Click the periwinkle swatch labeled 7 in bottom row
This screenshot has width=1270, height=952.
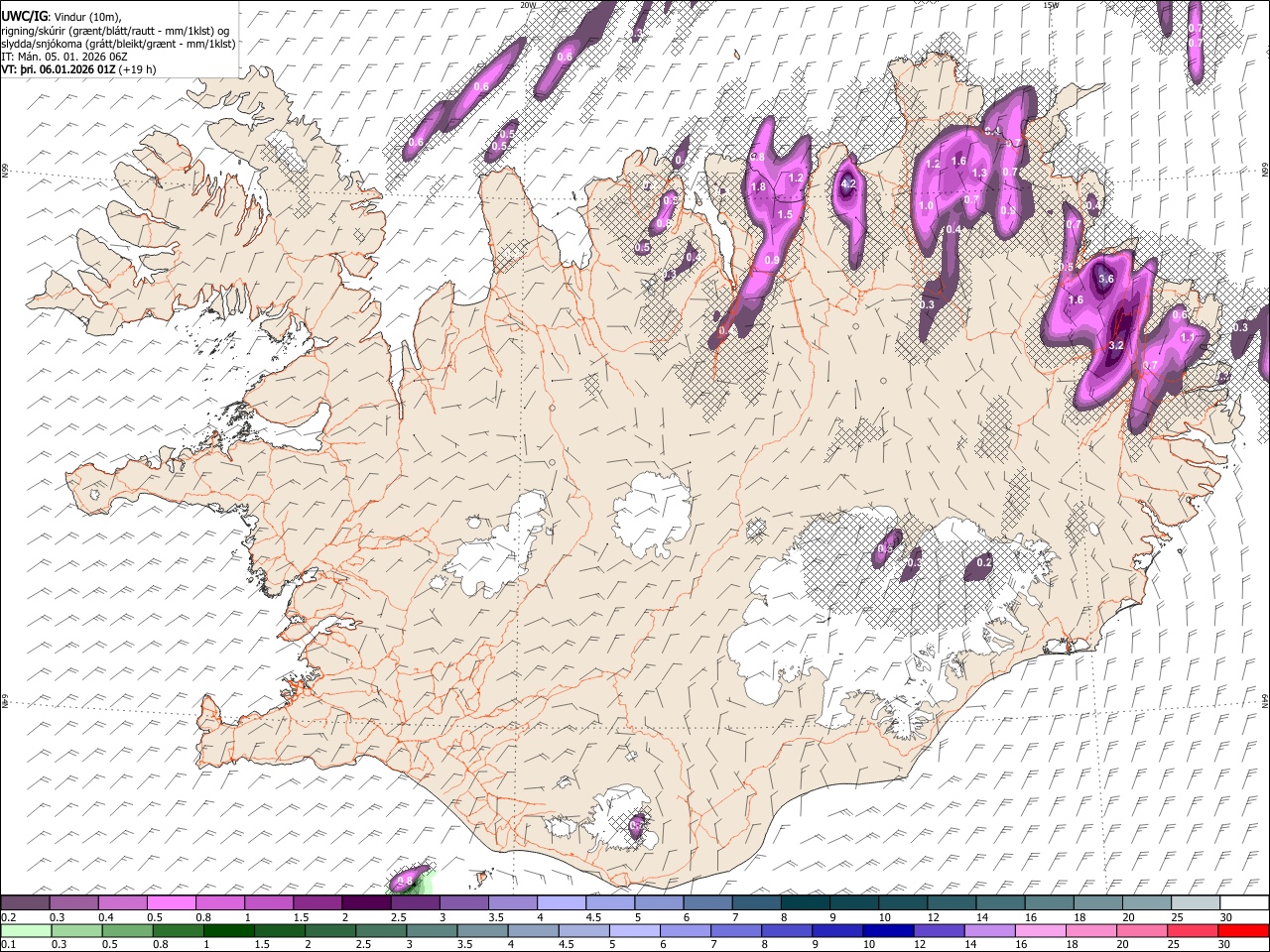point(736,930)
